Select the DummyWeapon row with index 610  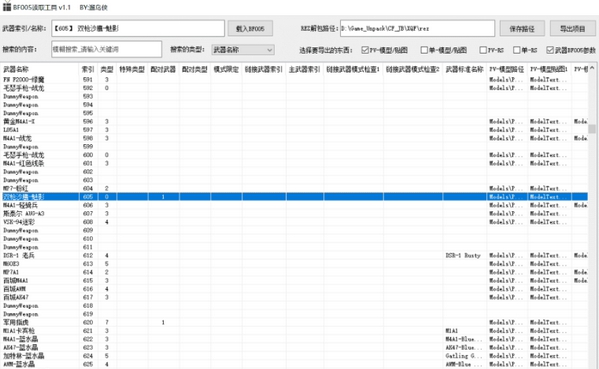[x=294, y=239]
